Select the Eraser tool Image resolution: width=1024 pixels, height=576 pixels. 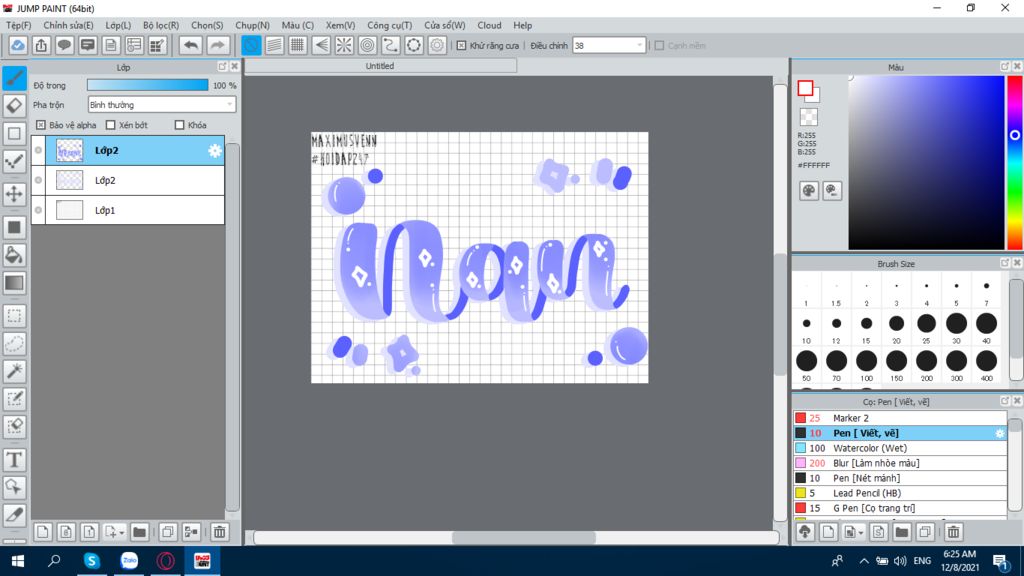pos(14,106)
